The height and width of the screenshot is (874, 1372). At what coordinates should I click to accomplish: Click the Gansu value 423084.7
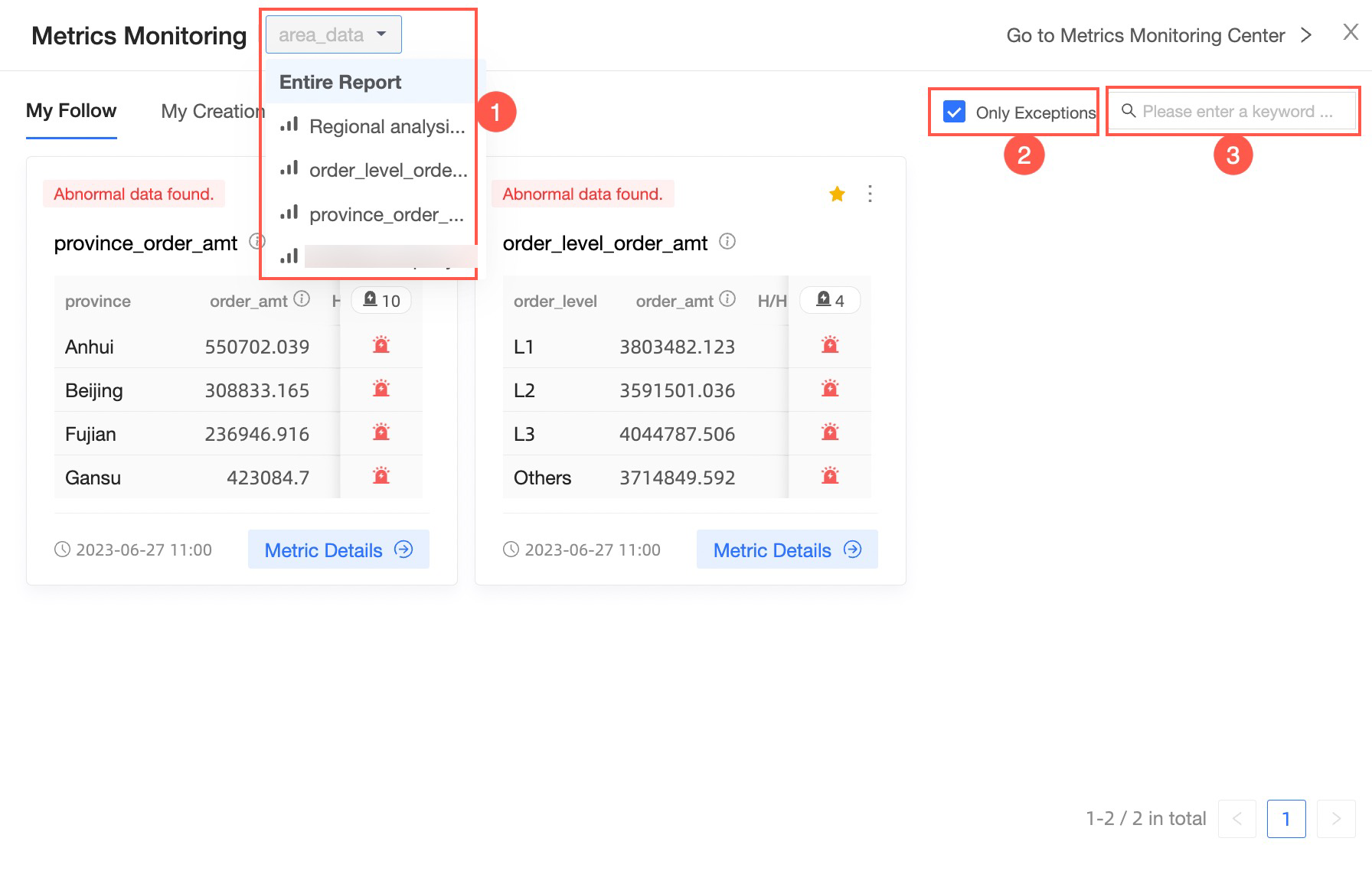click(268, 478)
